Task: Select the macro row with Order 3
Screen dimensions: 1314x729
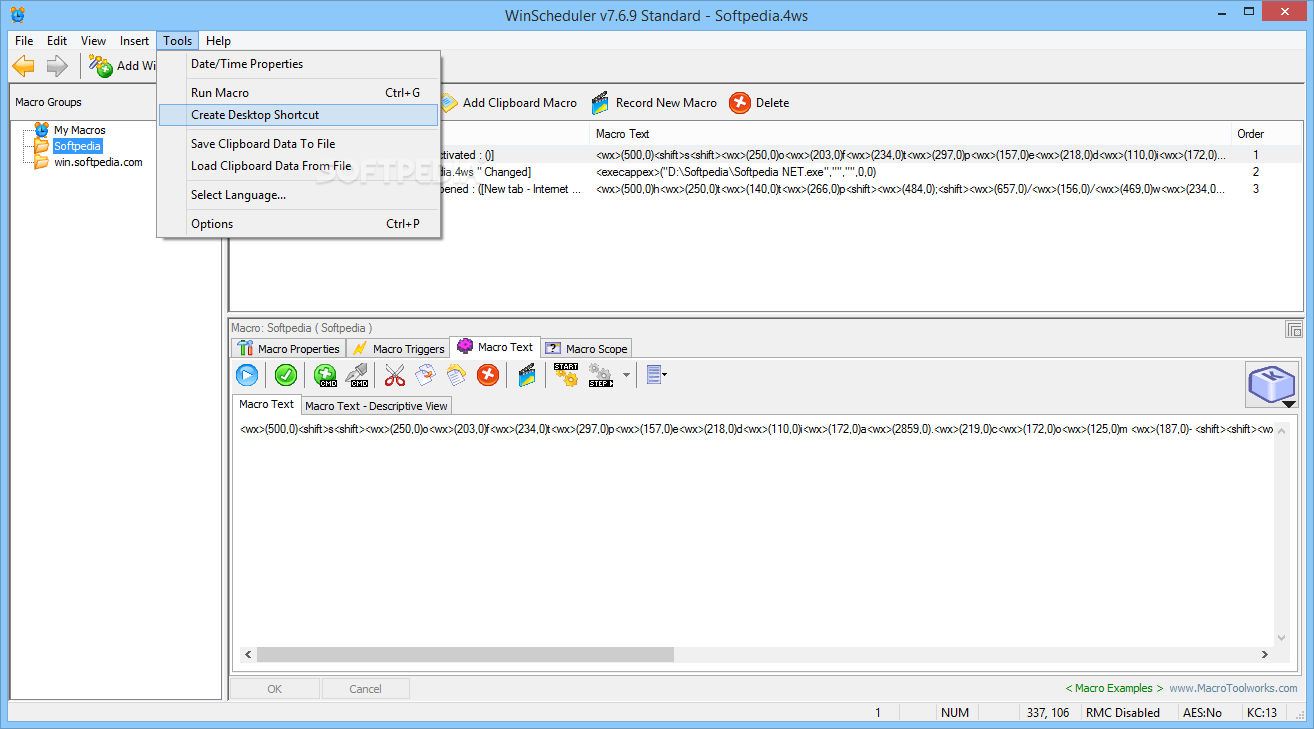Action: pos(766,189)
